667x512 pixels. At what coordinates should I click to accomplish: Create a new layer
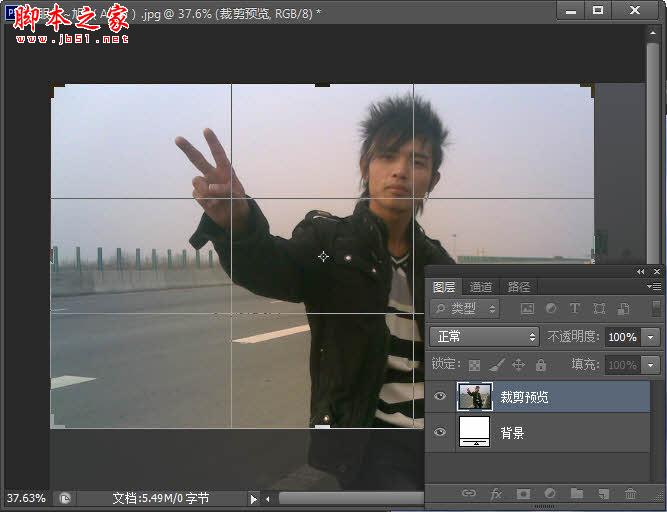(603, 493)
